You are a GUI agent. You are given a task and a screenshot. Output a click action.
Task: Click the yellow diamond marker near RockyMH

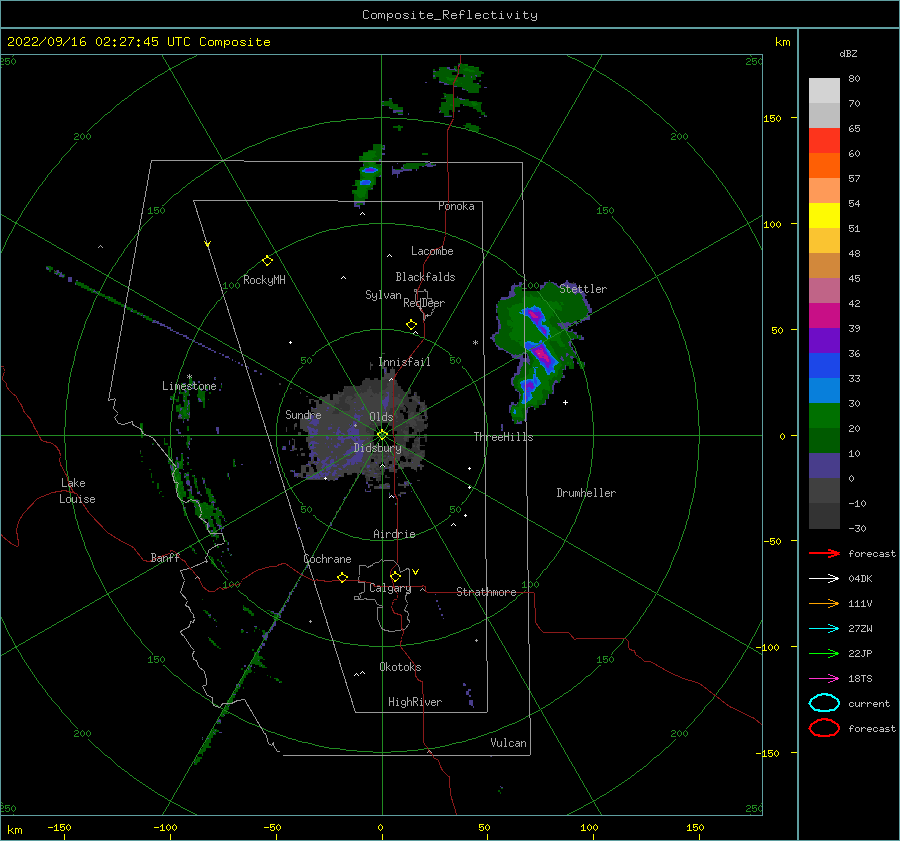(267, 261)
